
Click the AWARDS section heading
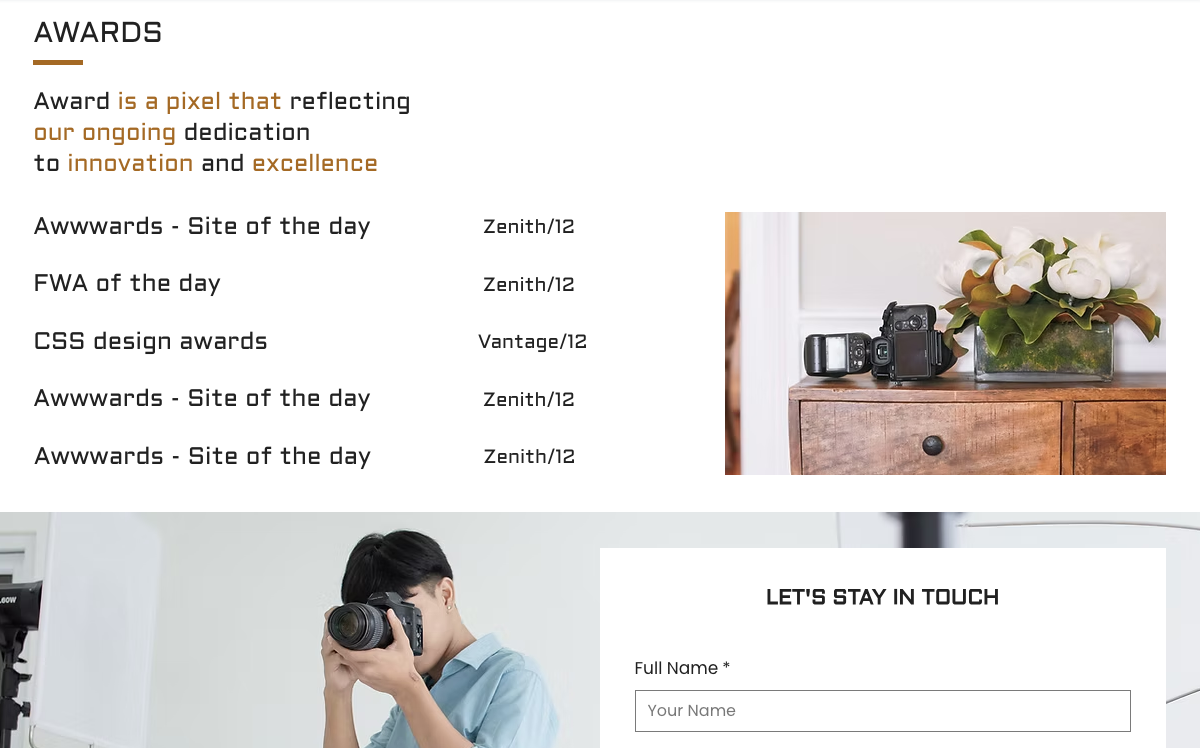[x=97, y=31]
